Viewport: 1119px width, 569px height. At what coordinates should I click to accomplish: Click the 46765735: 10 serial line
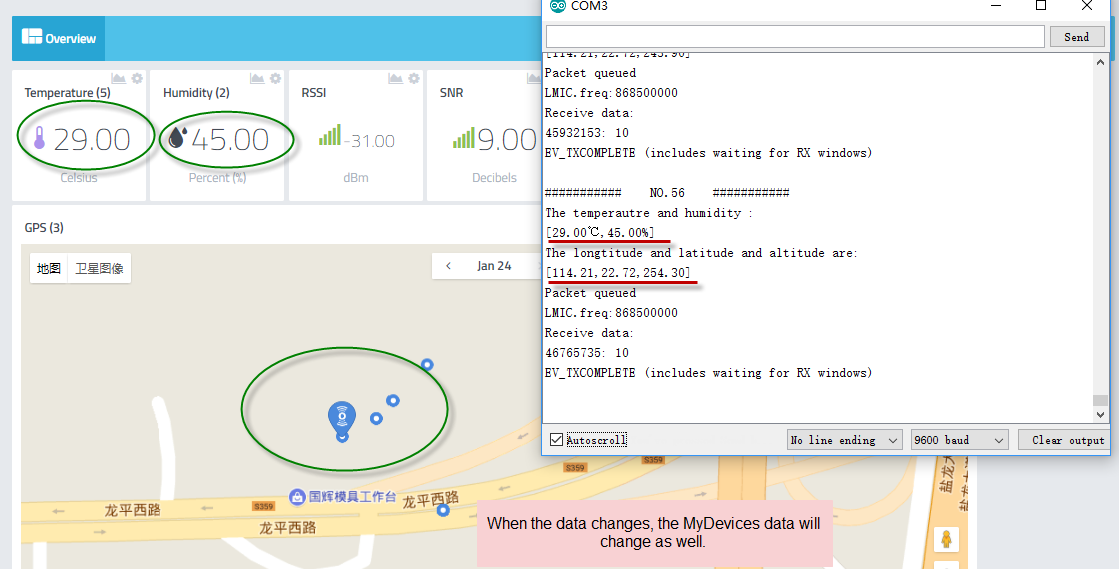pos(587,353)
